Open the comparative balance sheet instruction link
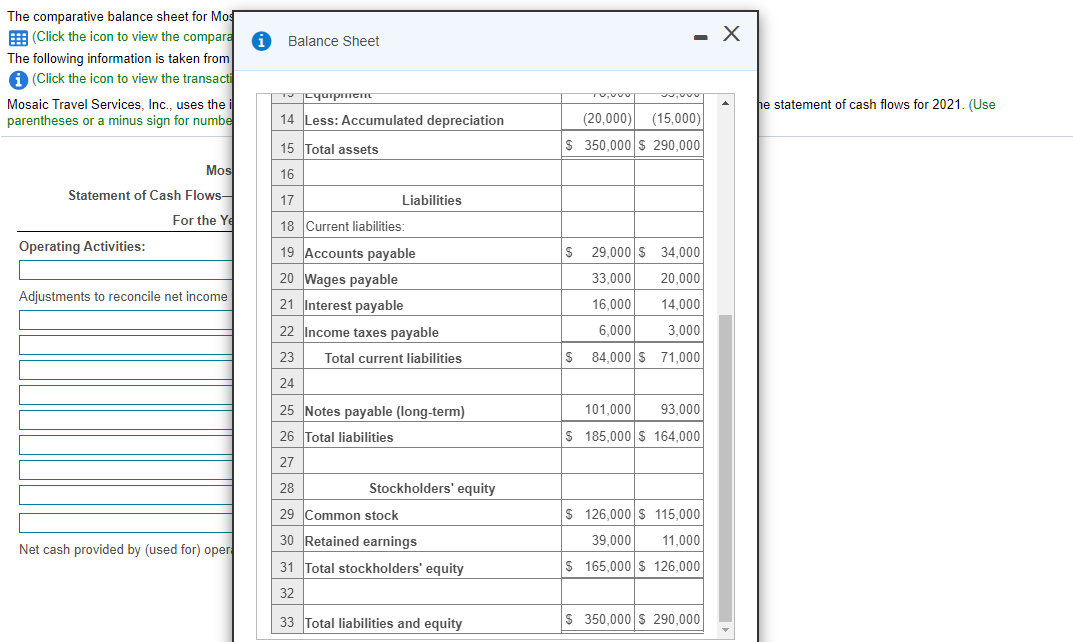The image size is (1073, 642). point(130,37)
